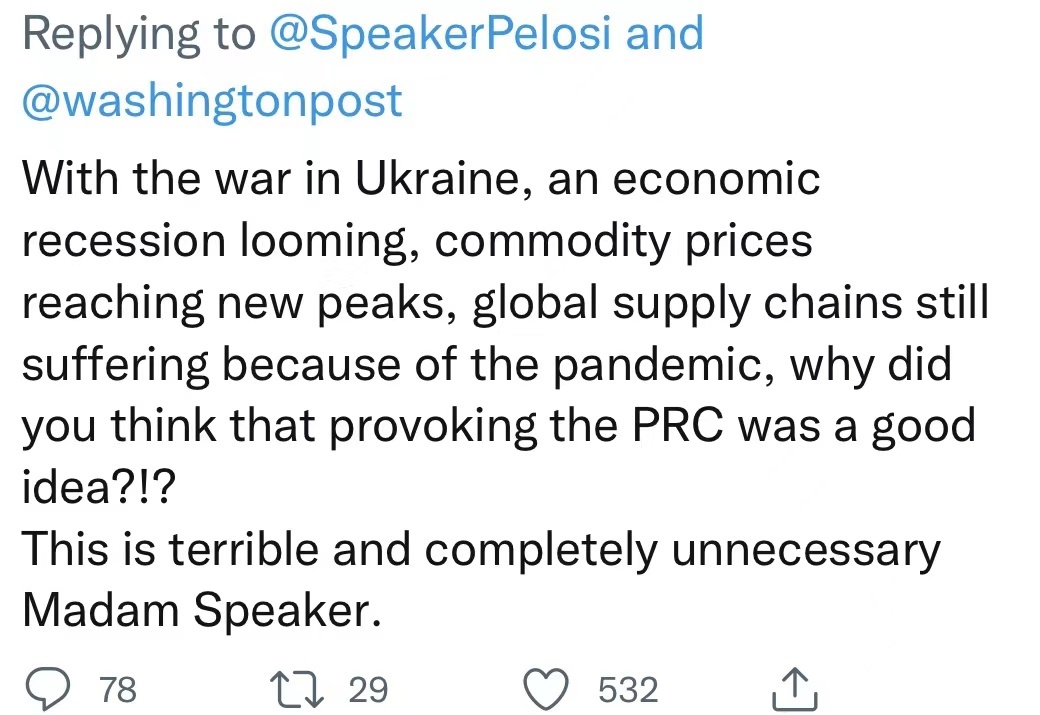Click the like count of 532

[628, 690]
